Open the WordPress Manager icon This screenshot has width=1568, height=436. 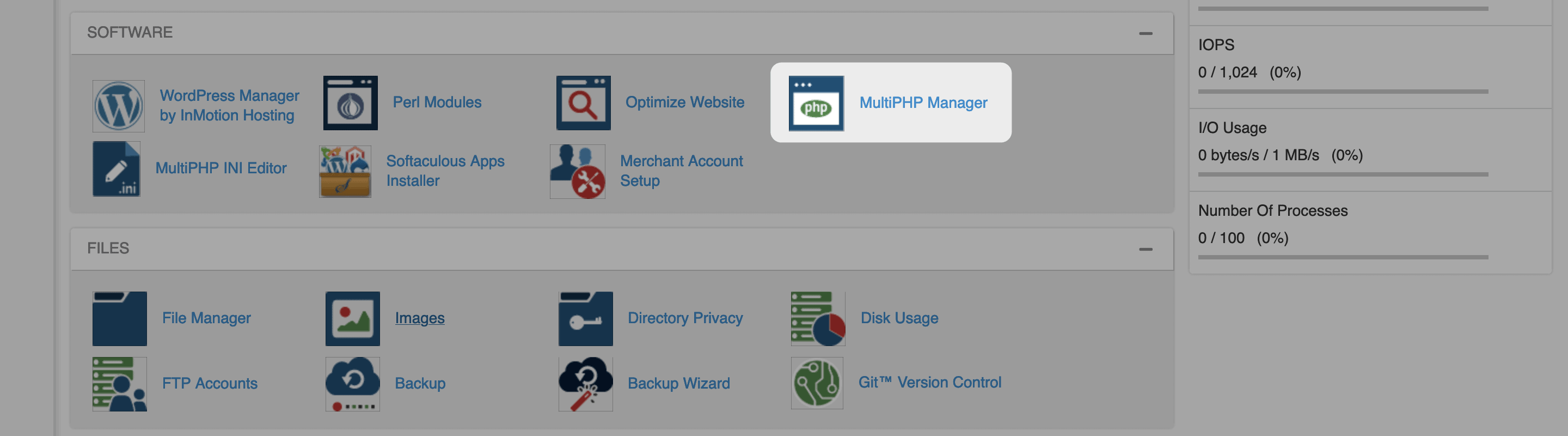(x=119, y=106)
